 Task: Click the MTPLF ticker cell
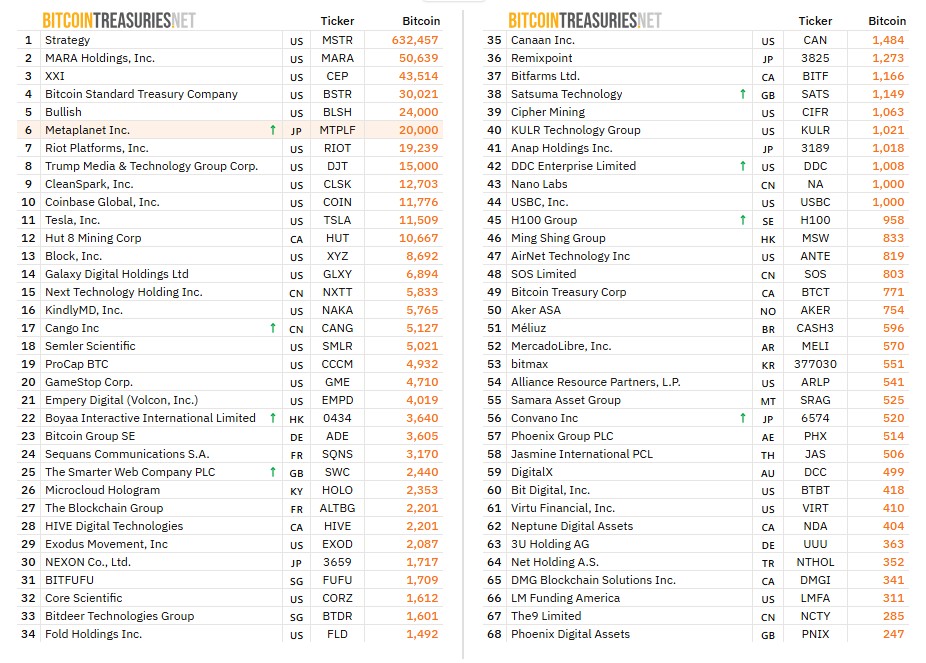337,130
